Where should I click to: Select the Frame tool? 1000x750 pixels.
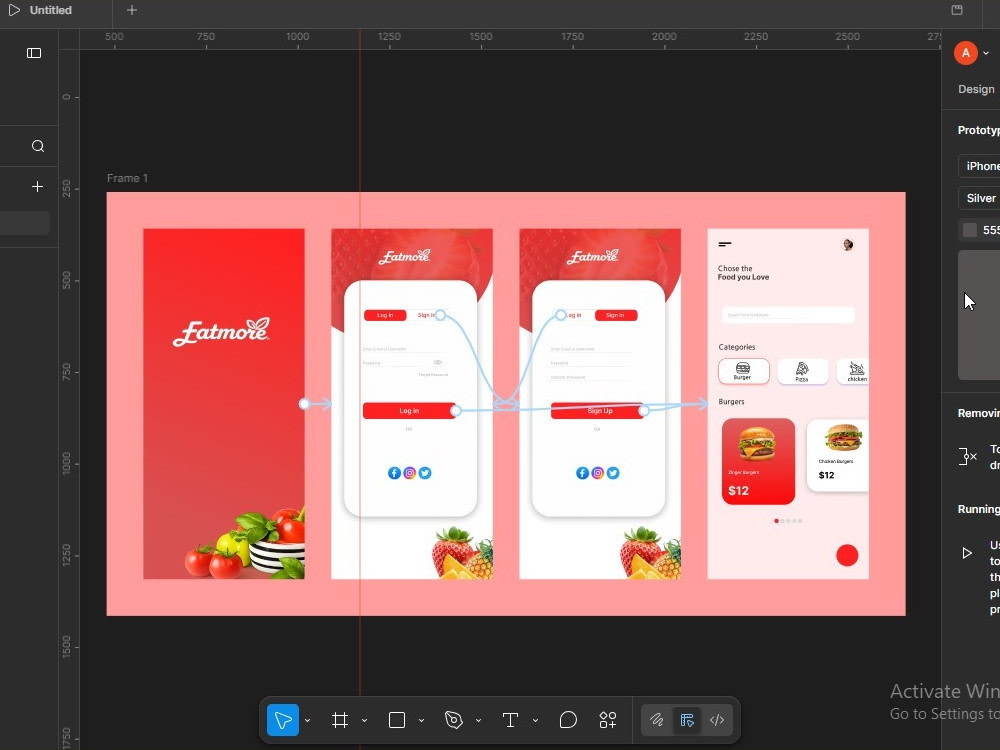tap(340, 720)
